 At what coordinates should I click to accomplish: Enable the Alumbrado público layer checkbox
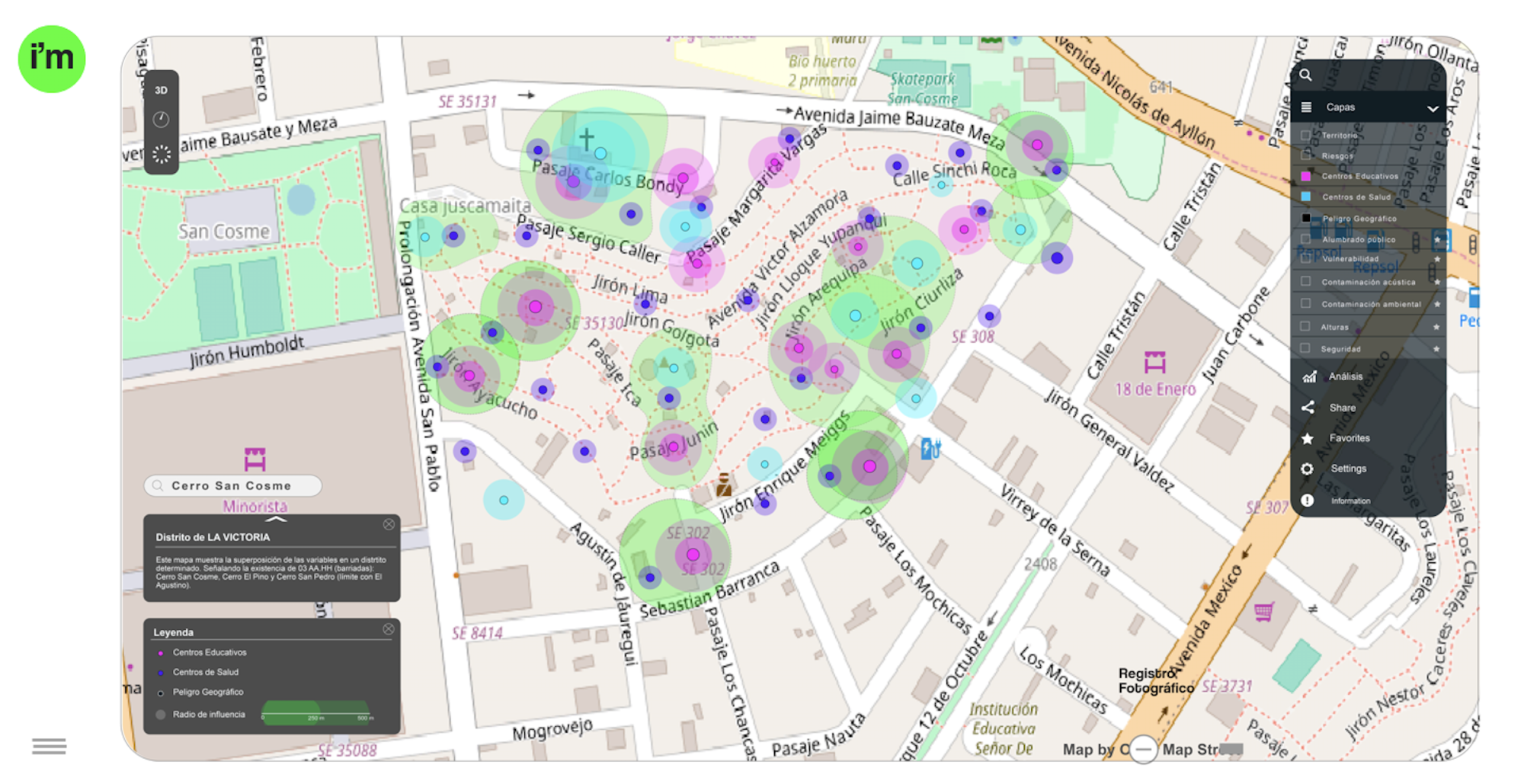pos(1305,239)
